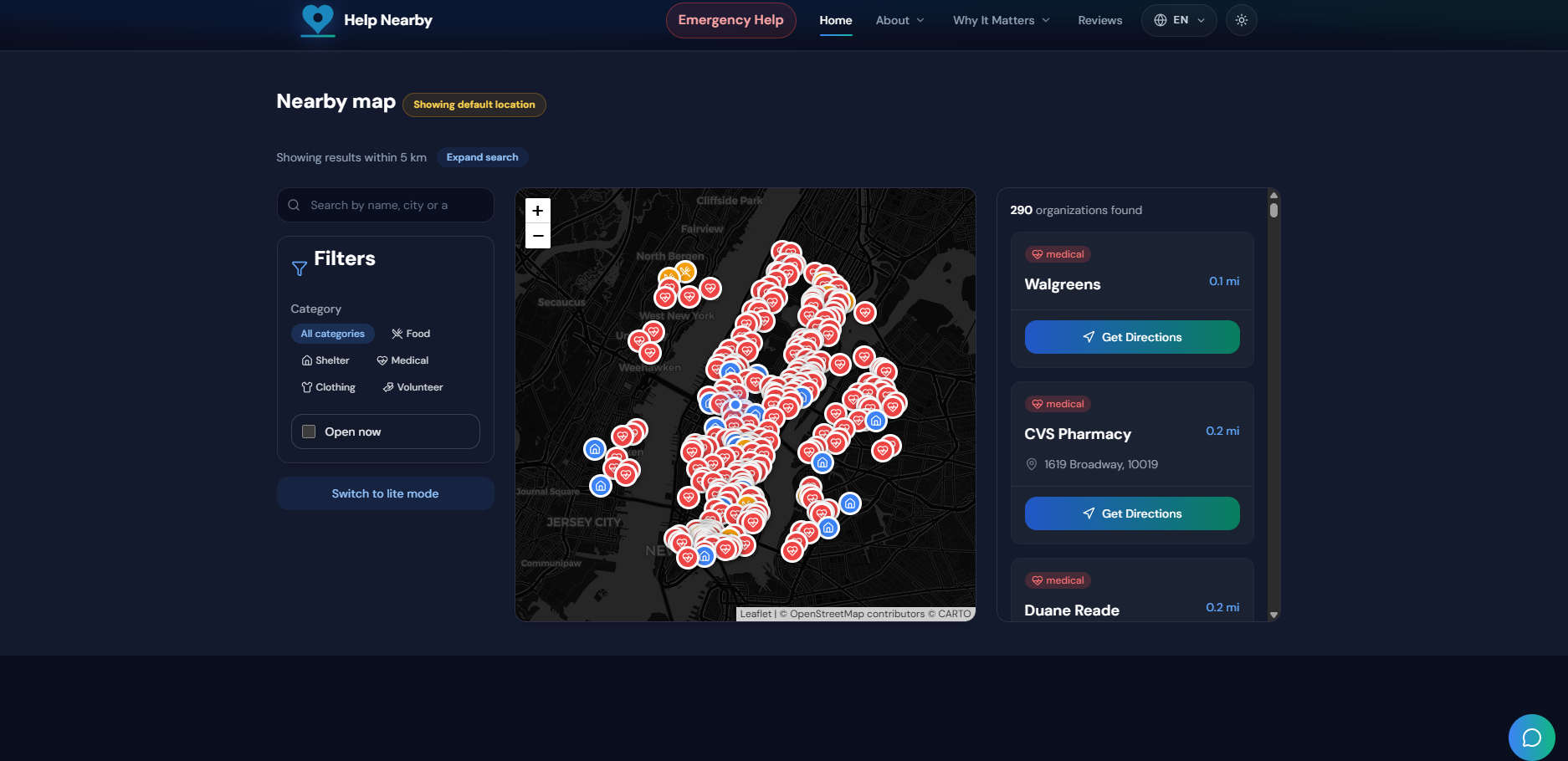This screenshot has height=761, width=1568.
Task: Click the results list scroll up arrow
Action: pyautogui.click(x=1273, y=195)
